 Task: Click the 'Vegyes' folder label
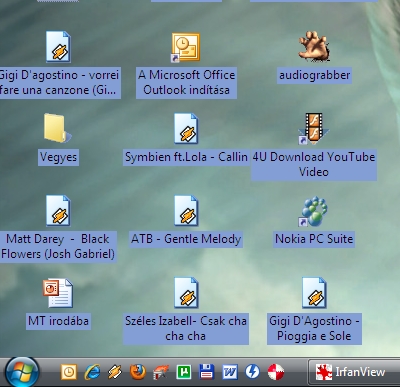pos(58,157)
